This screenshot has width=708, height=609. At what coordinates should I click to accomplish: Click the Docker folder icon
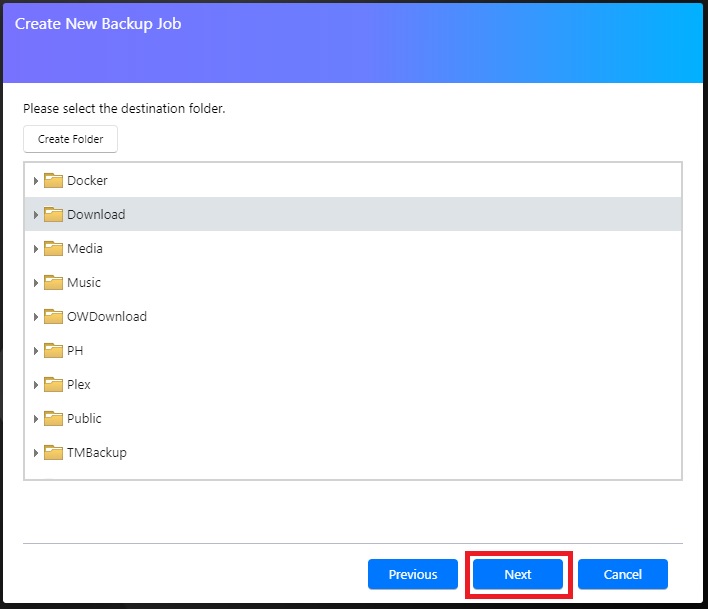53,181
